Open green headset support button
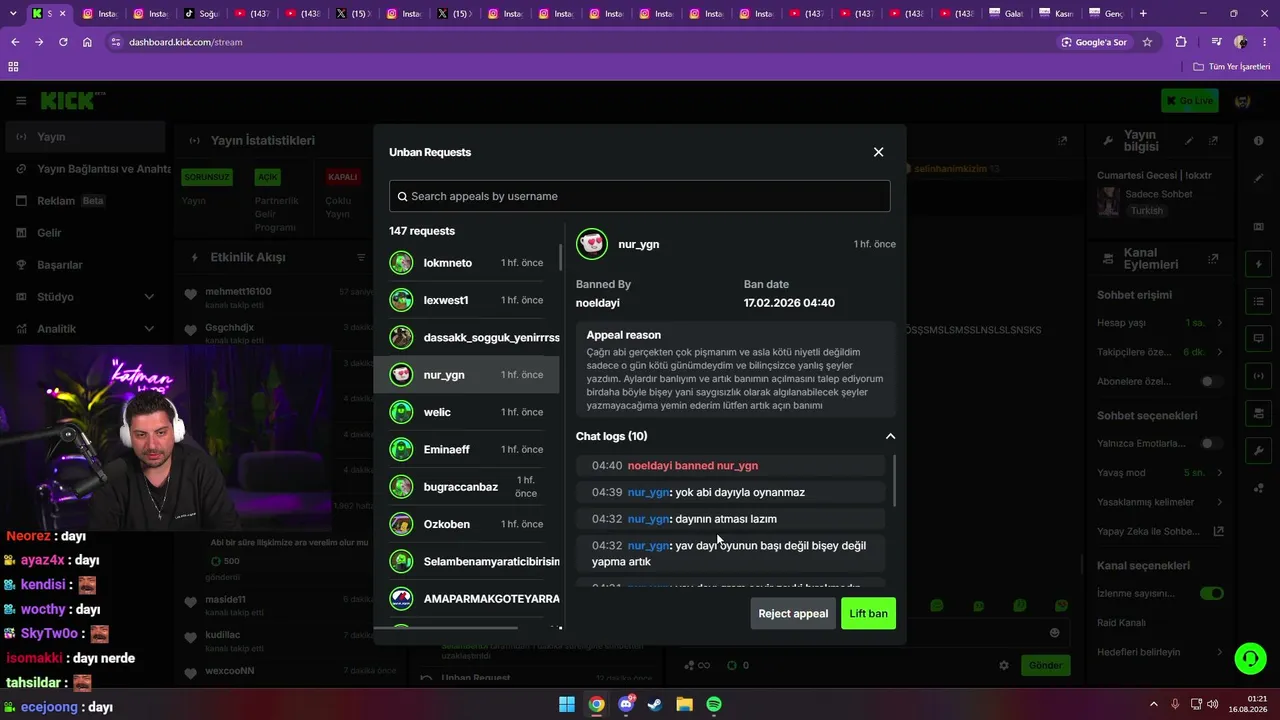 1250,658
